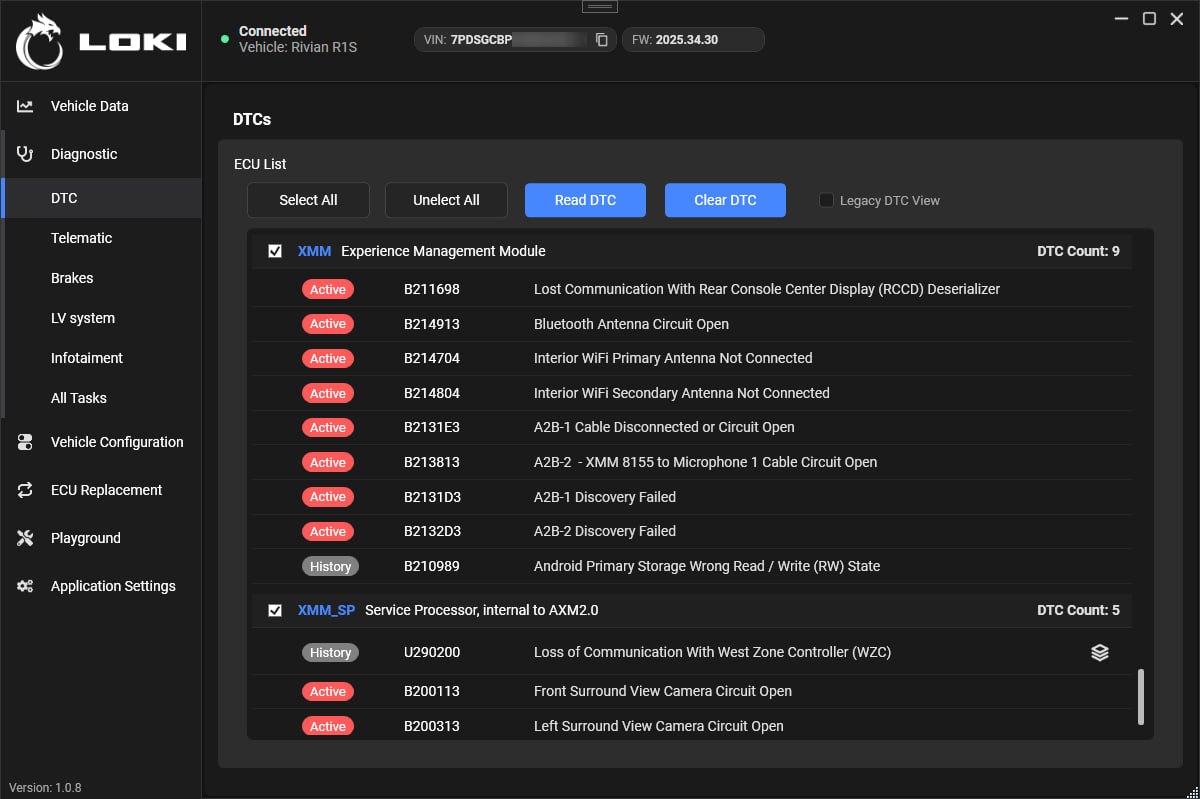Click the Vehicle Data chart icon
1200x799 pixels.
25,106
